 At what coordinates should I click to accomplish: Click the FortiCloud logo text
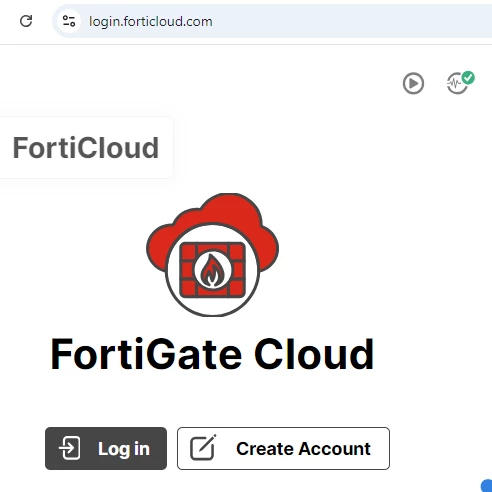point(85,148)
